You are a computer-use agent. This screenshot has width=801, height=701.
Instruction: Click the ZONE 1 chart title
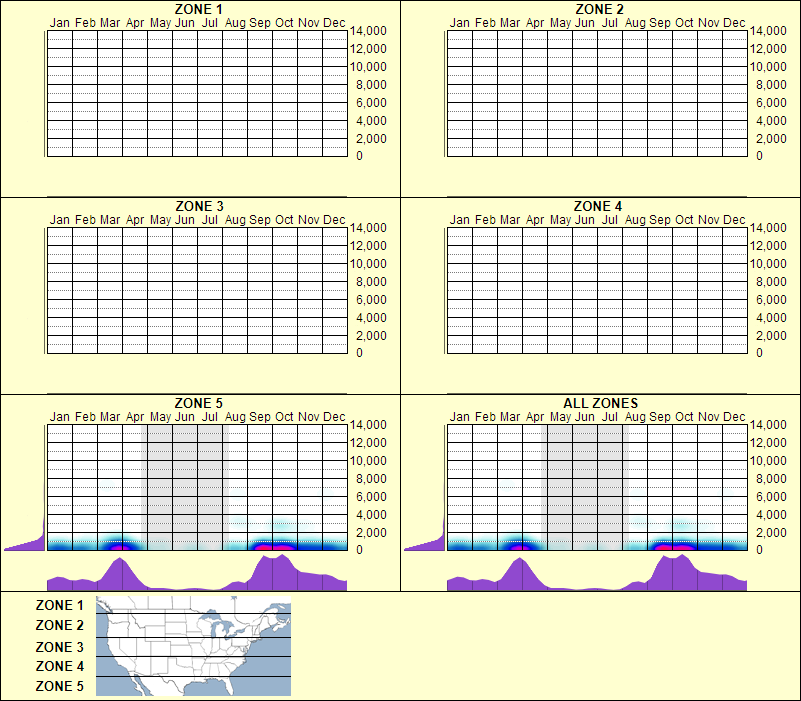(199, 10)
